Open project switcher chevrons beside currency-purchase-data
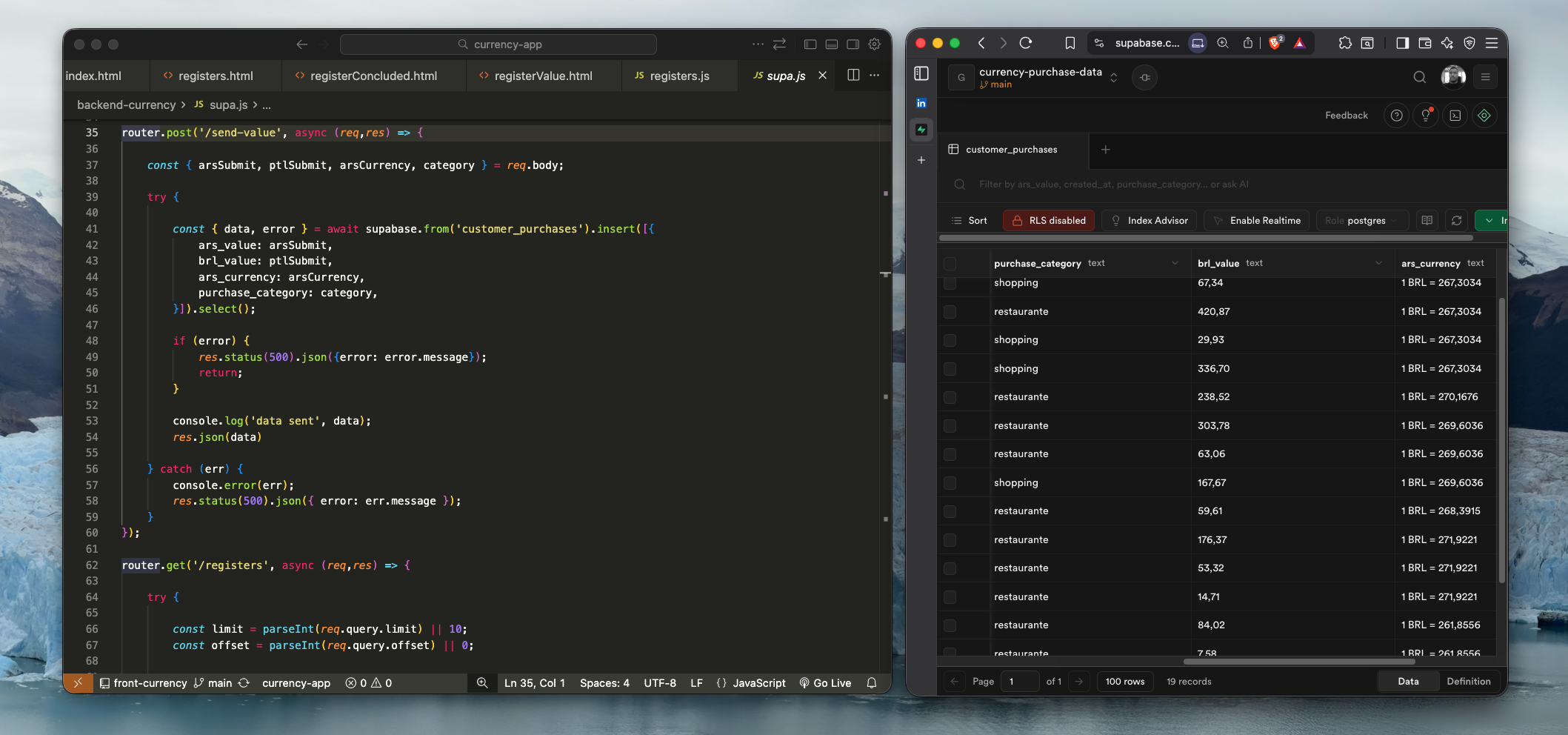This screenshot has width=1568, height=735. point(1113,77)
